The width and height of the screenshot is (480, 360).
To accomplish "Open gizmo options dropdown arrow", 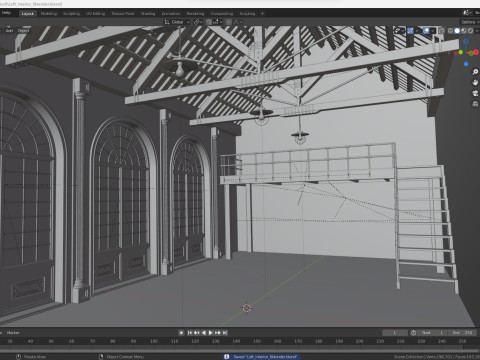I will coord(417,31).
